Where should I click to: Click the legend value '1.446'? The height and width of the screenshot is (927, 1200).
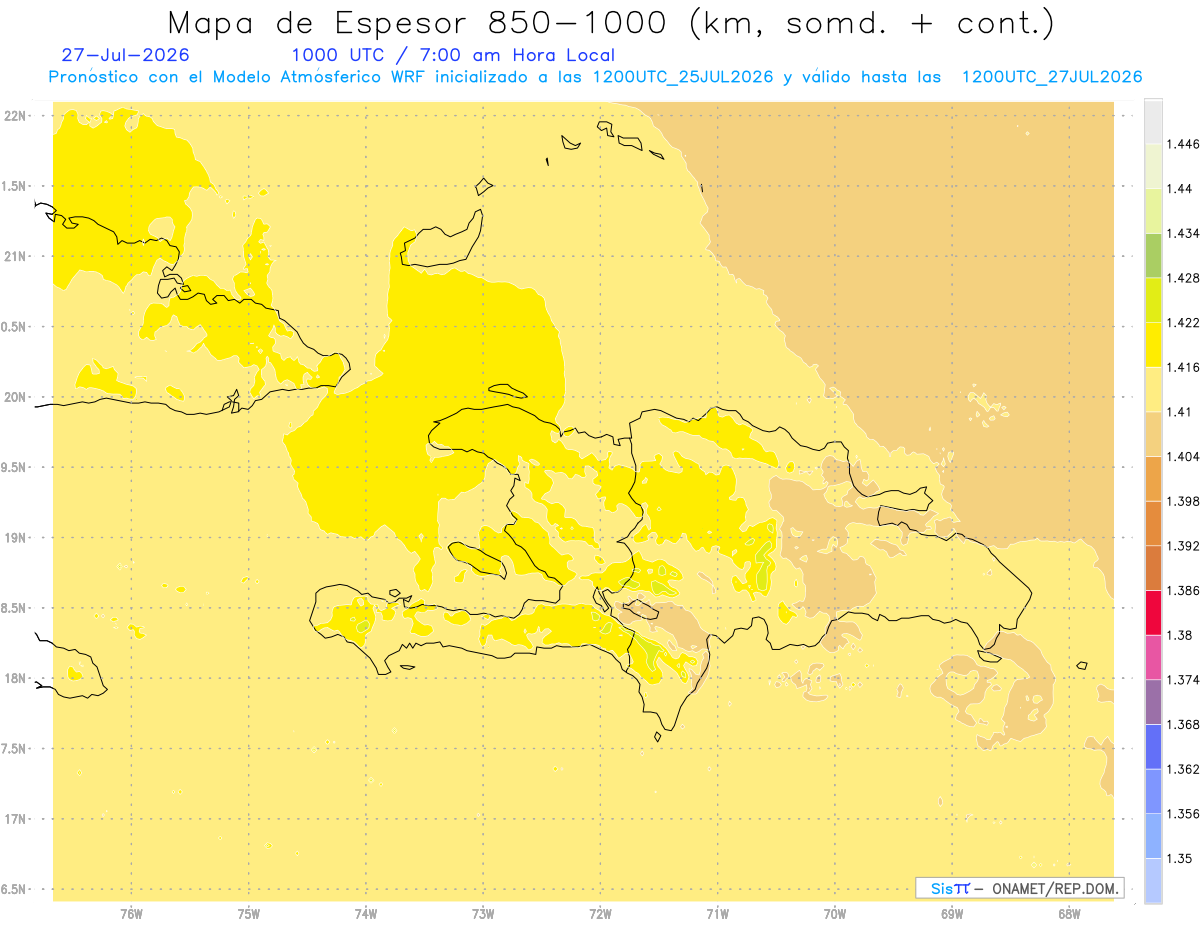[1184, 144]
